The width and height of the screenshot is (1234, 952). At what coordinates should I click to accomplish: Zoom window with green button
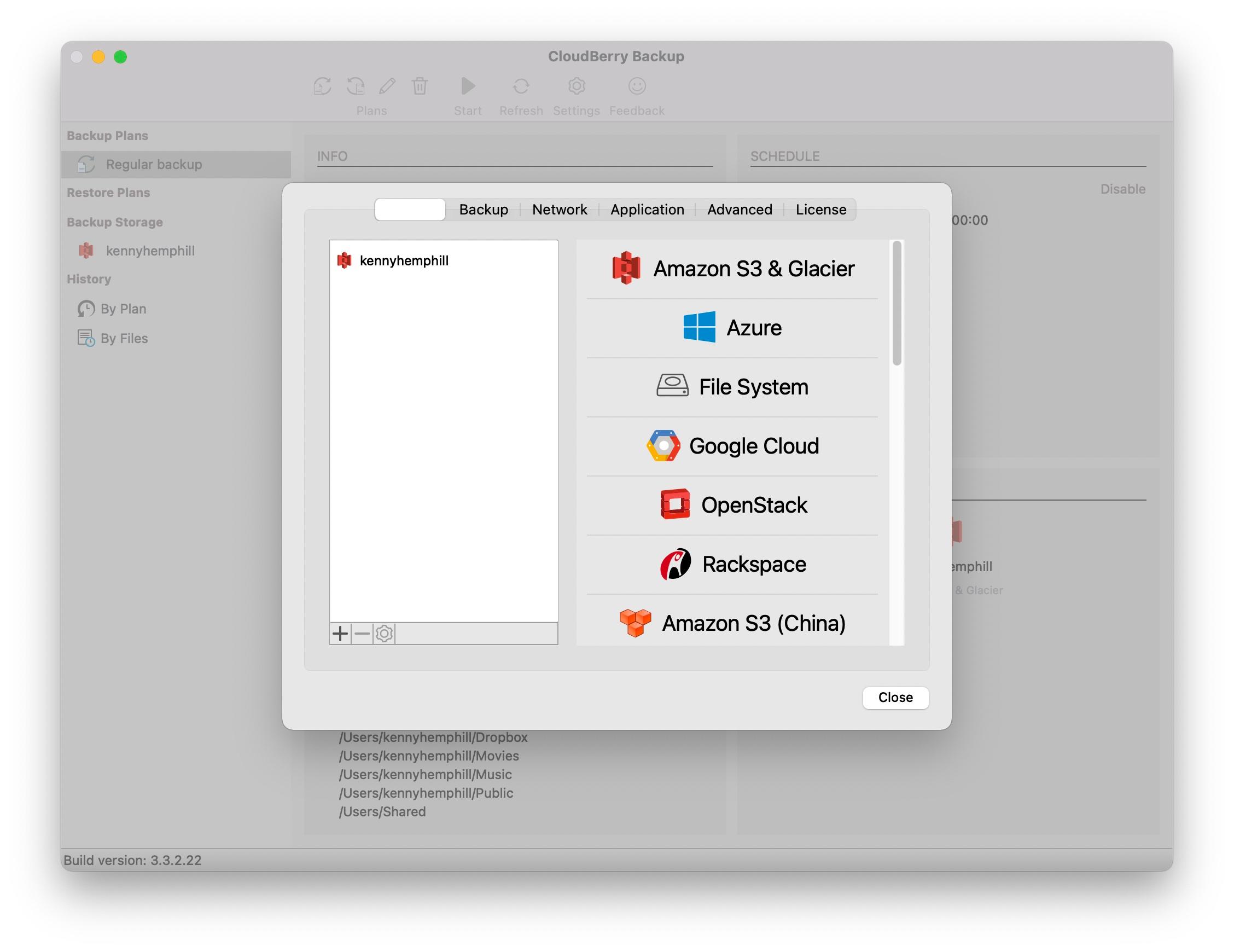[x=120, y=57]
